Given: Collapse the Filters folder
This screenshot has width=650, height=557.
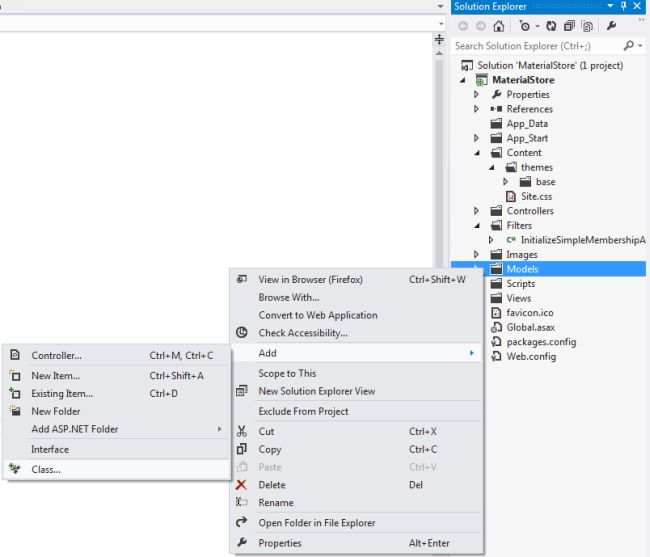Looking at the screenshot, I should 477,225.
